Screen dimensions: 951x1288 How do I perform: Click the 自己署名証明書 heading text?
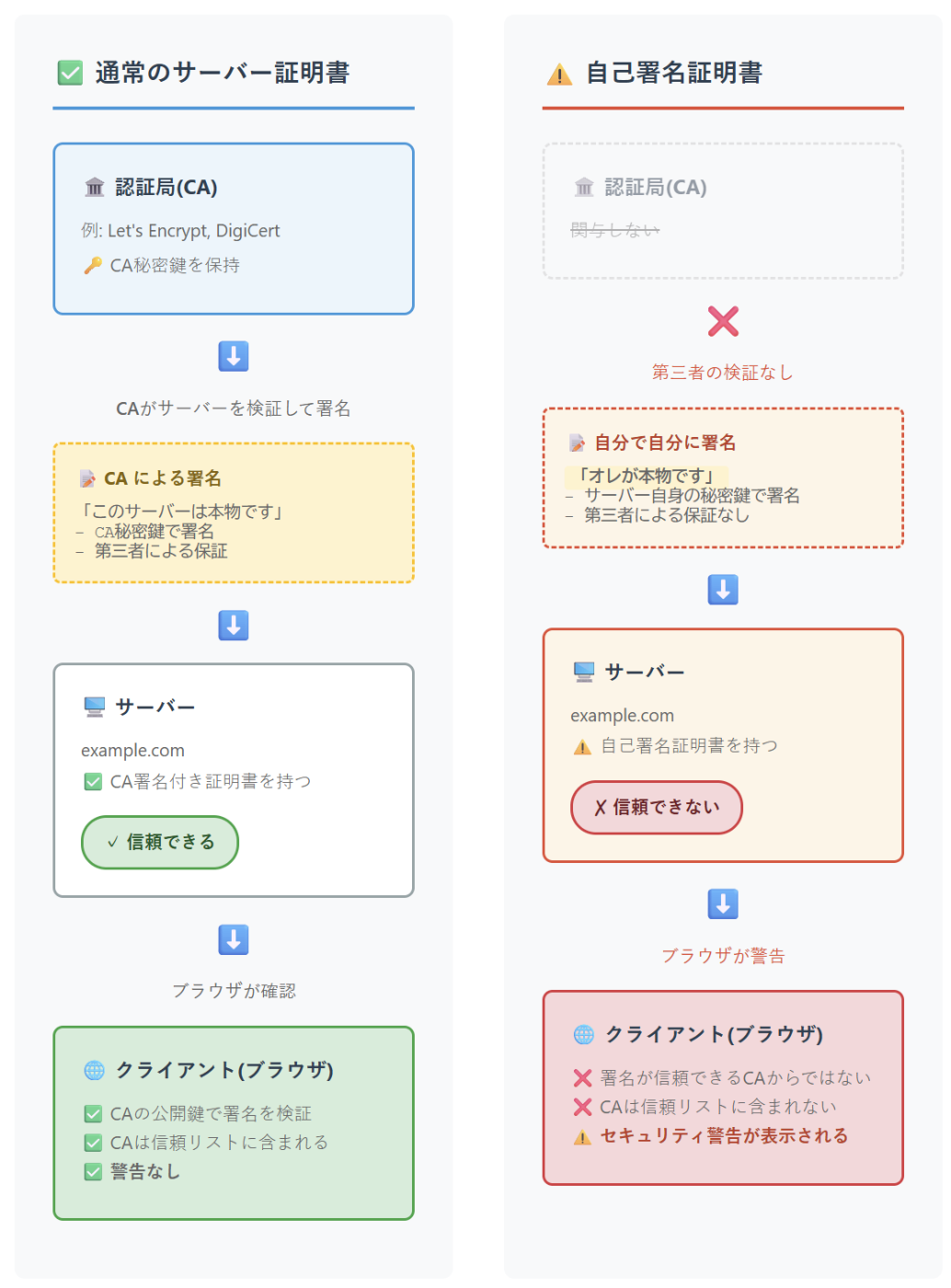click(x=674, y=73)
